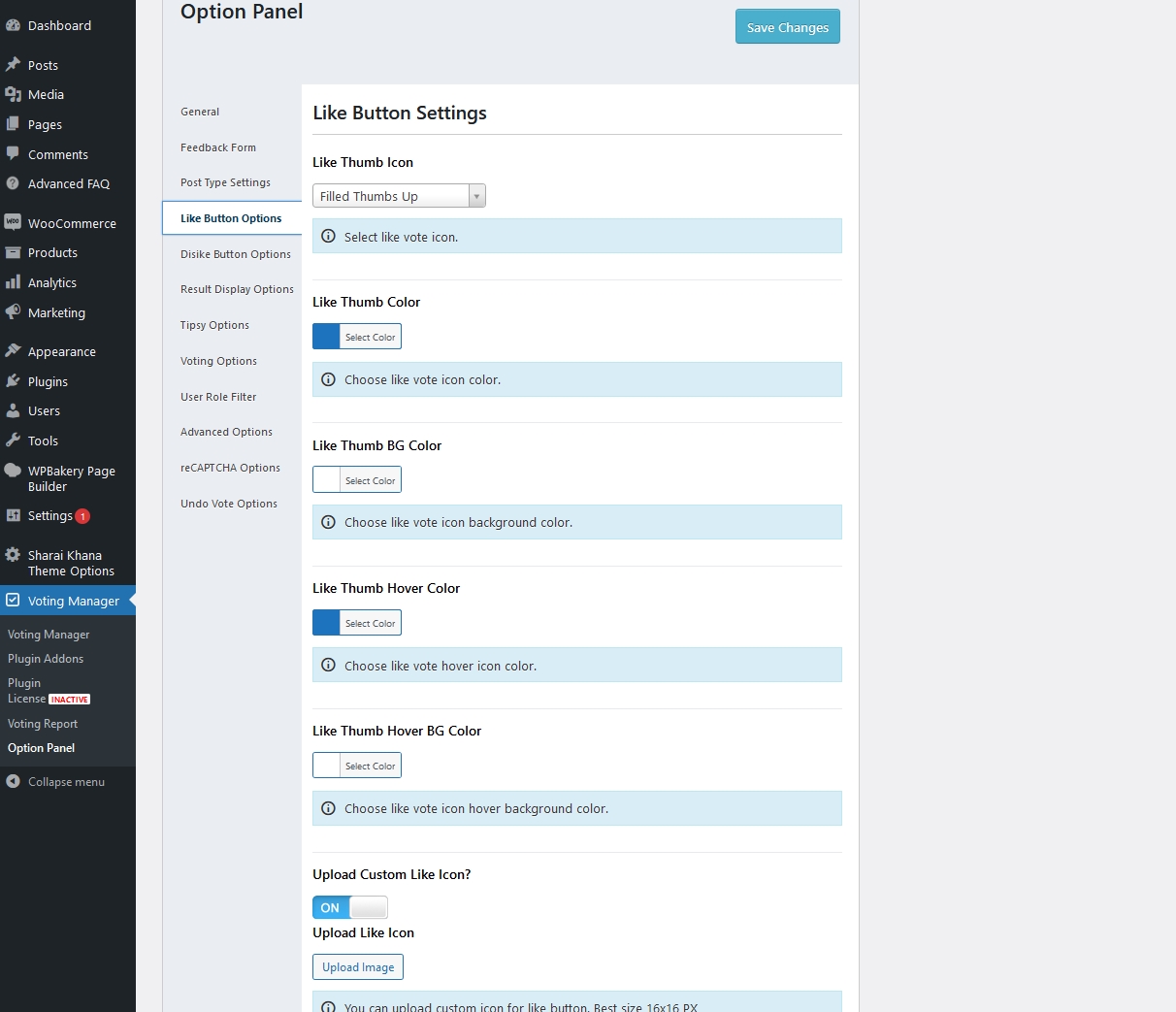Click the Analytics bar chart icon
Screen dimensions: 1176x1012
13,282
